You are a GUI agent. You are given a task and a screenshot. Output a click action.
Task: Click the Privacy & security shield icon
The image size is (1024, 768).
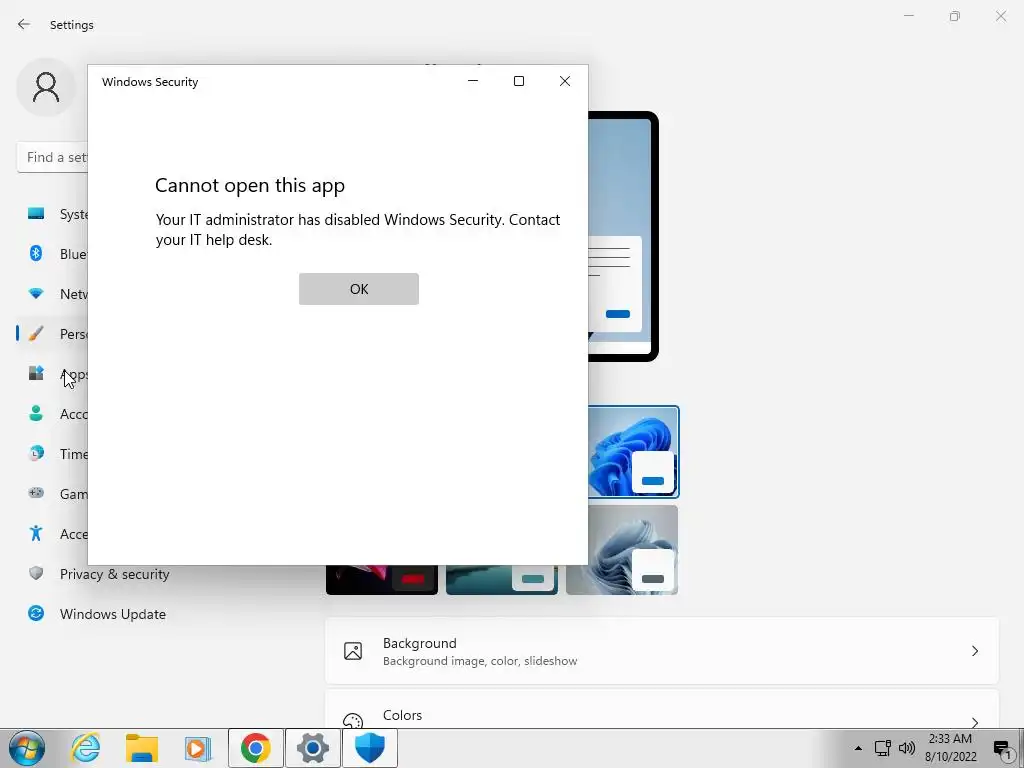[x=36, y=573]
